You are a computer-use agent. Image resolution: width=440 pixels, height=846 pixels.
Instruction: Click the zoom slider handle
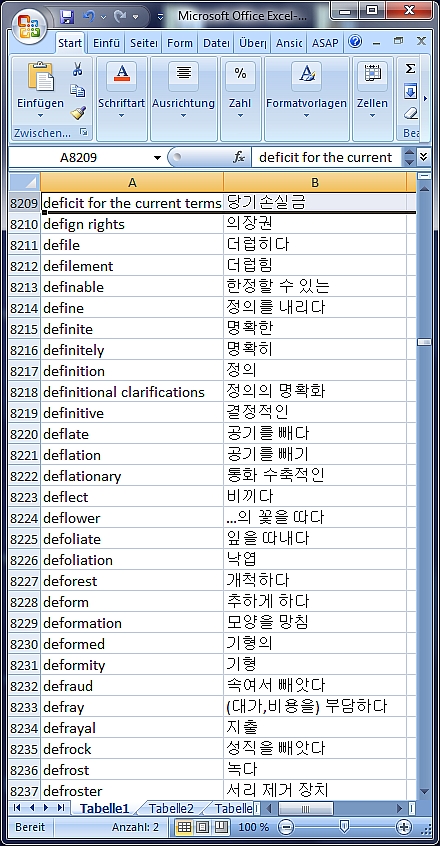point(344,826)
